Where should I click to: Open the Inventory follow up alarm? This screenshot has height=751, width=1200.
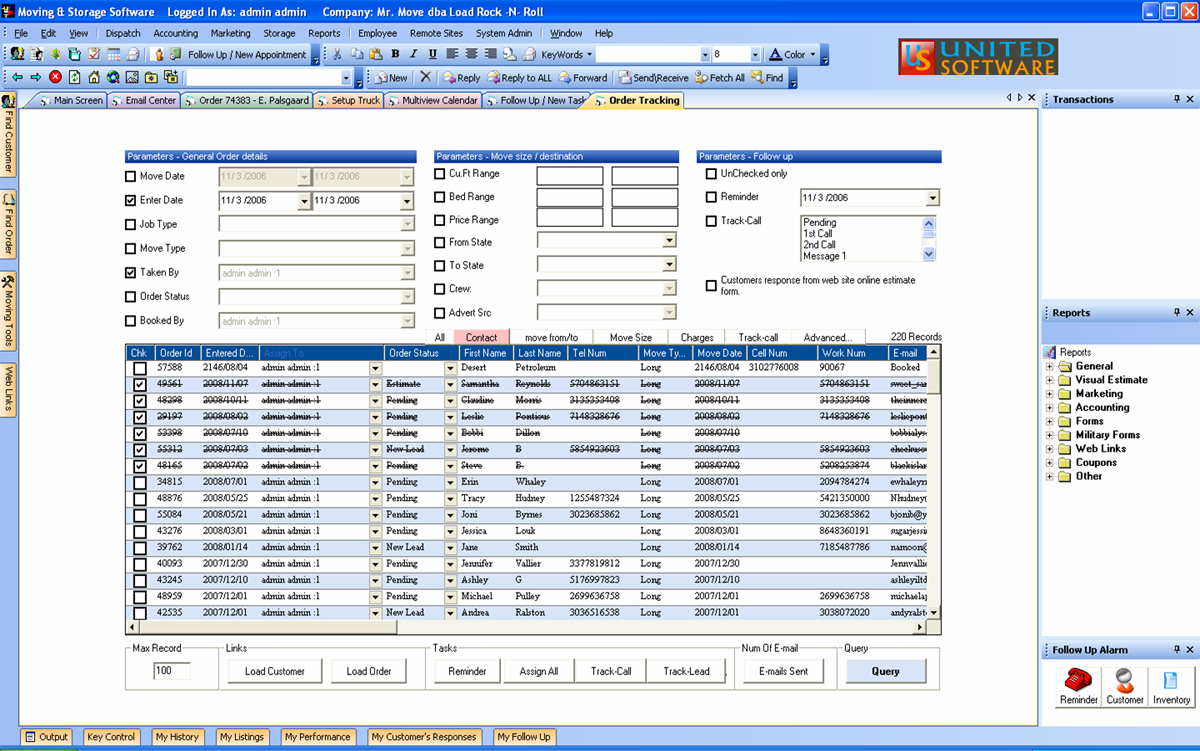coord(1171,687)
